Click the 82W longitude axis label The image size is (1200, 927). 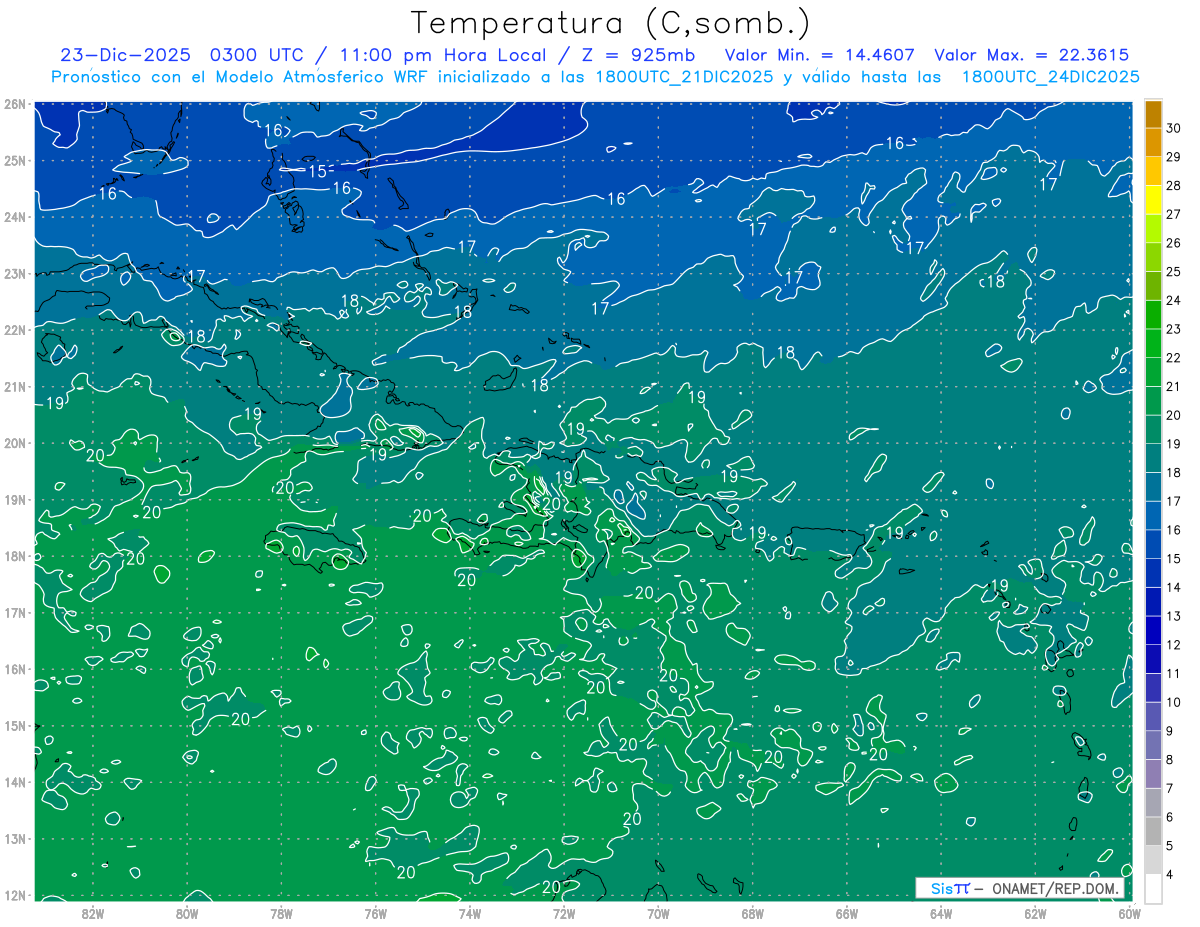(92, 912)
